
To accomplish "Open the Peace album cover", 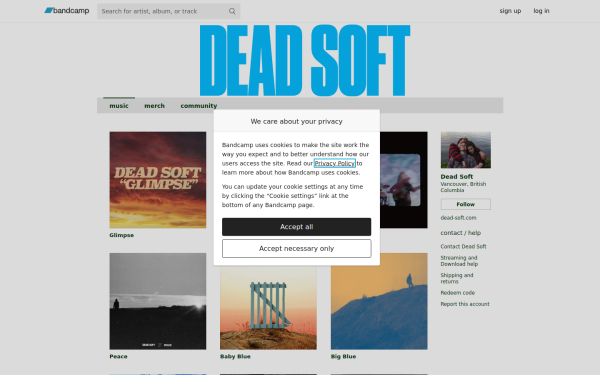I will coord(158,301).
